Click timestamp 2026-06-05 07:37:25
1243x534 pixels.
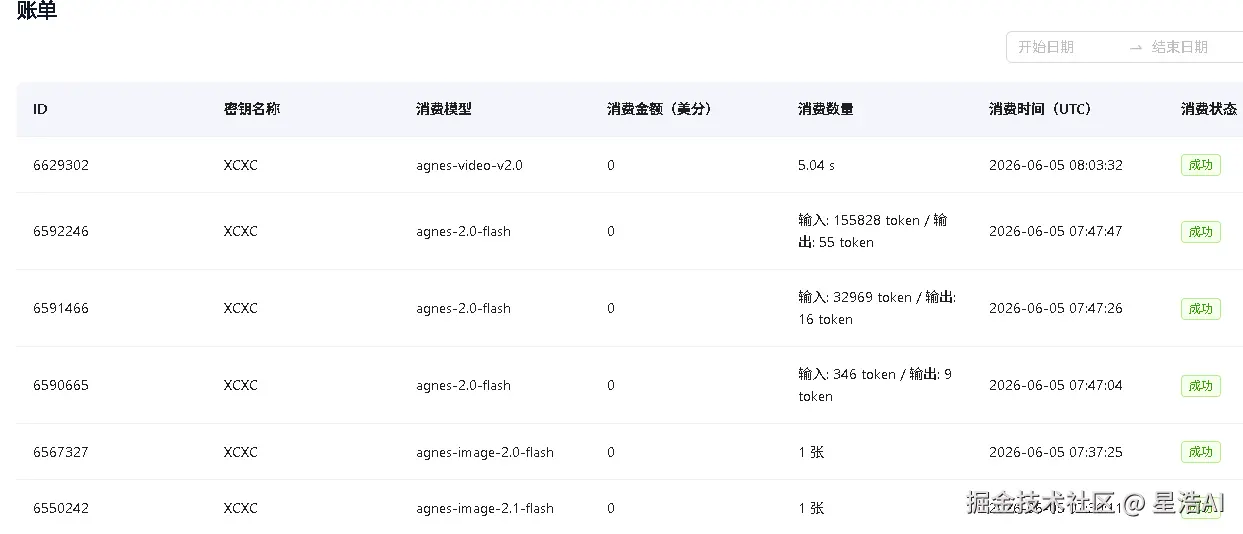(1055, 452)
